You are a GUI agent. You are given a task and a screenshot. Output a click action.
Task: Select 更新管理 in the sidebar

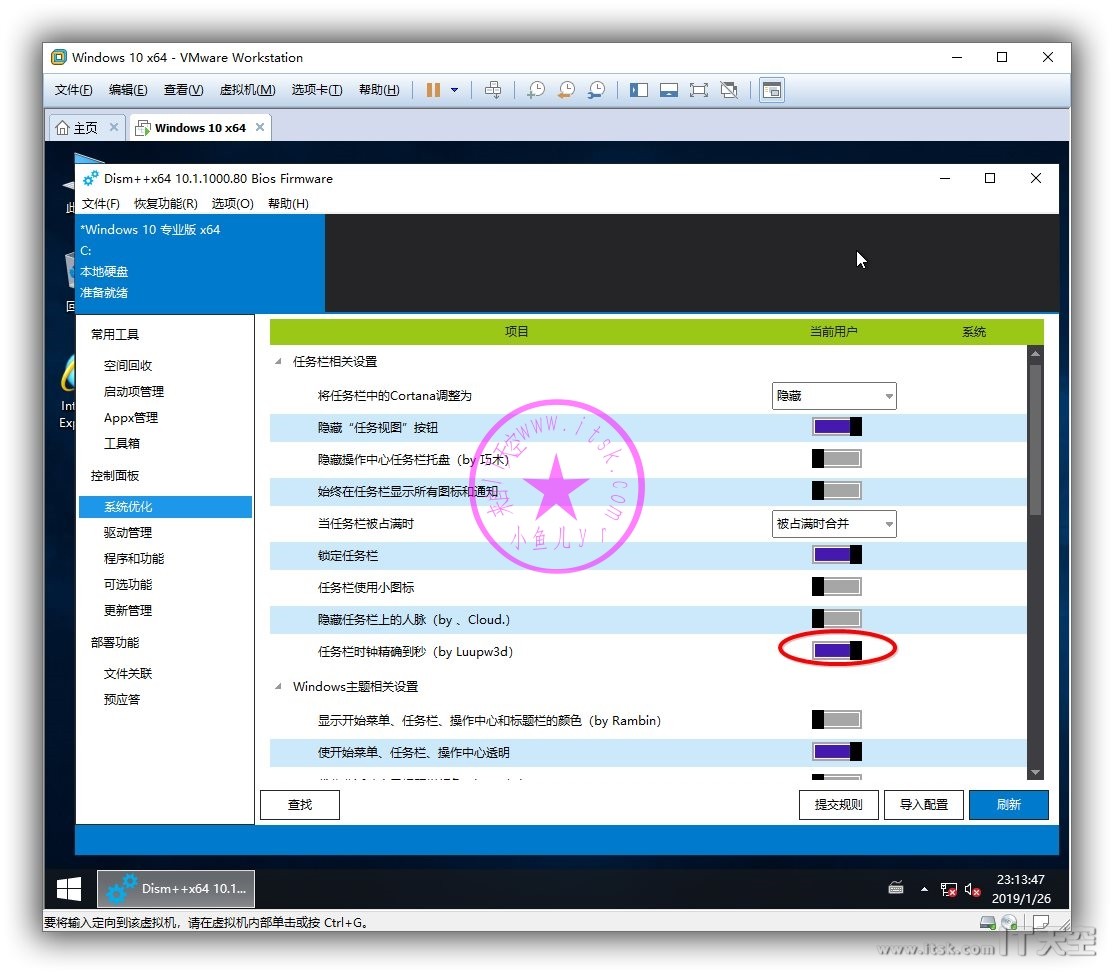[128, 610]
